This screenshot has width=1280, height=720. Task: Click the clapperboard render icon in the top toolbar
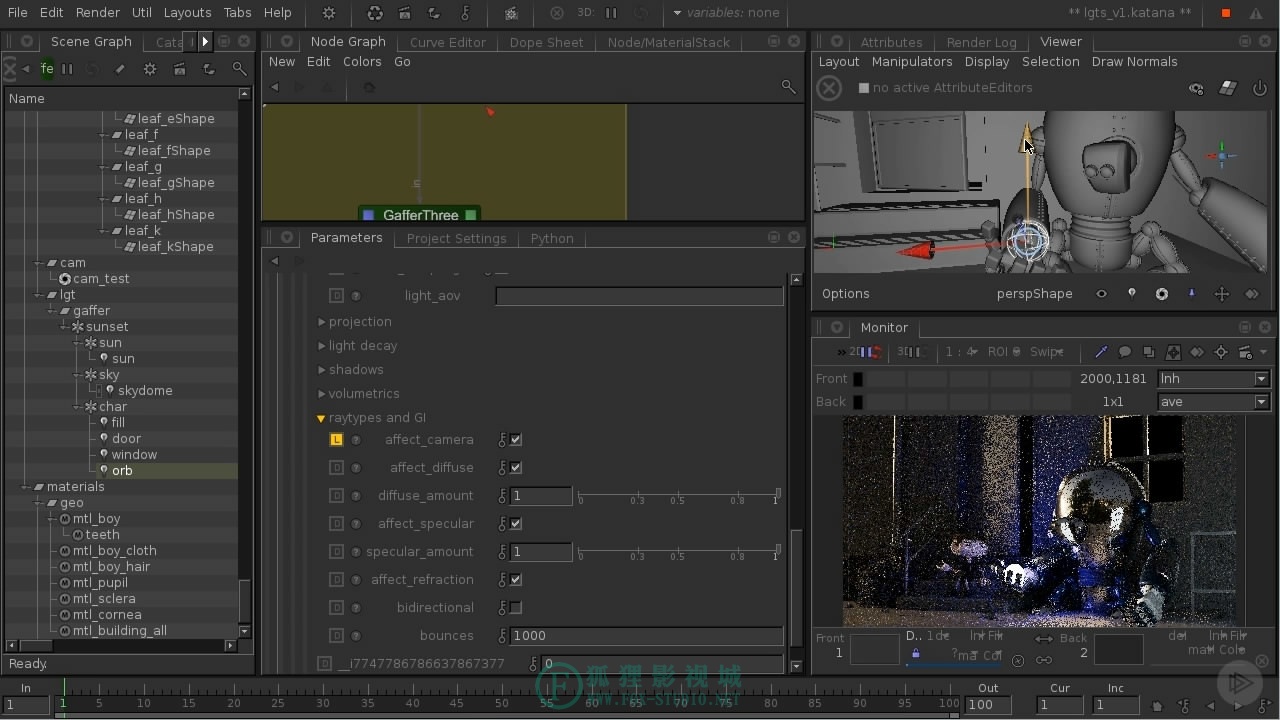[404, 13]
